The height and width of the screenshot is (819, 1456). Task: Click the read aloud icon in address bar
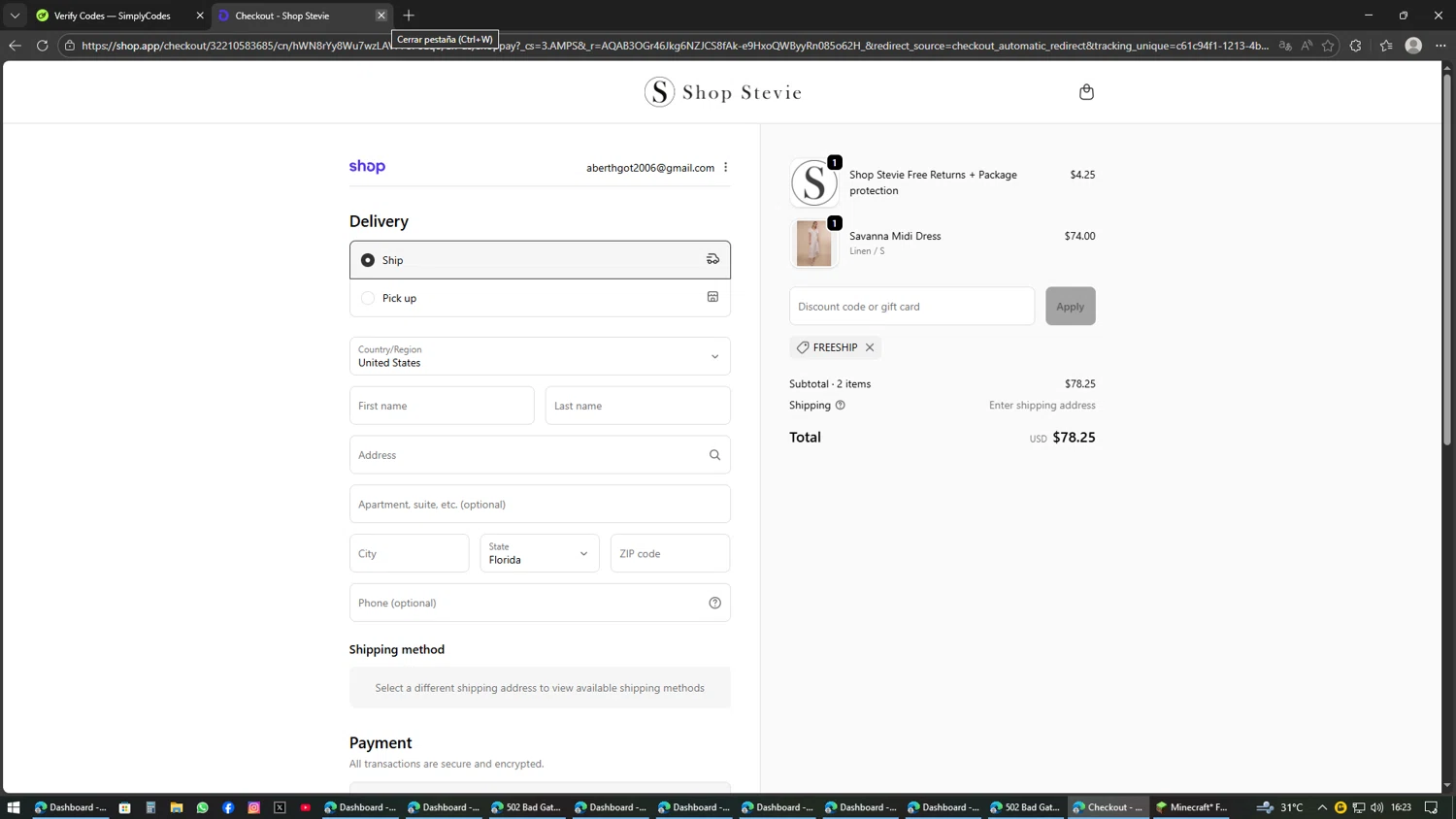pos(1307,46)
